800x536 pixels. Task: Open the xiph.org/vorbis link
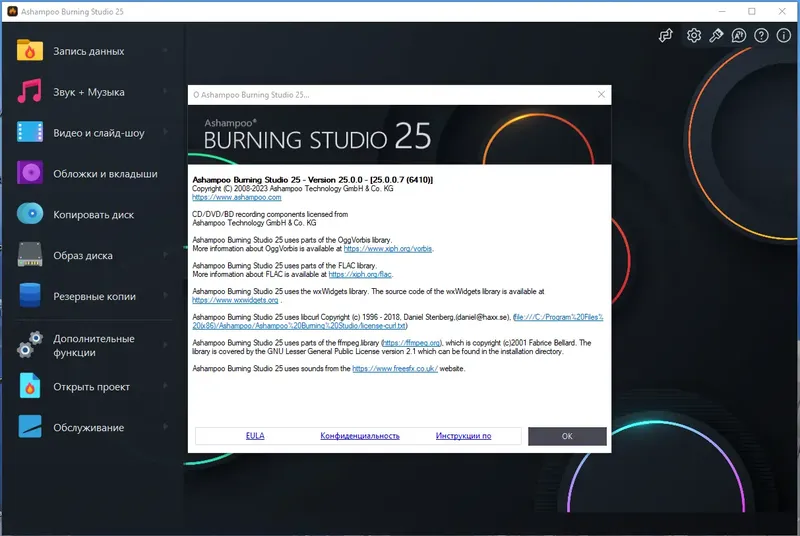[x=388, y=249]
